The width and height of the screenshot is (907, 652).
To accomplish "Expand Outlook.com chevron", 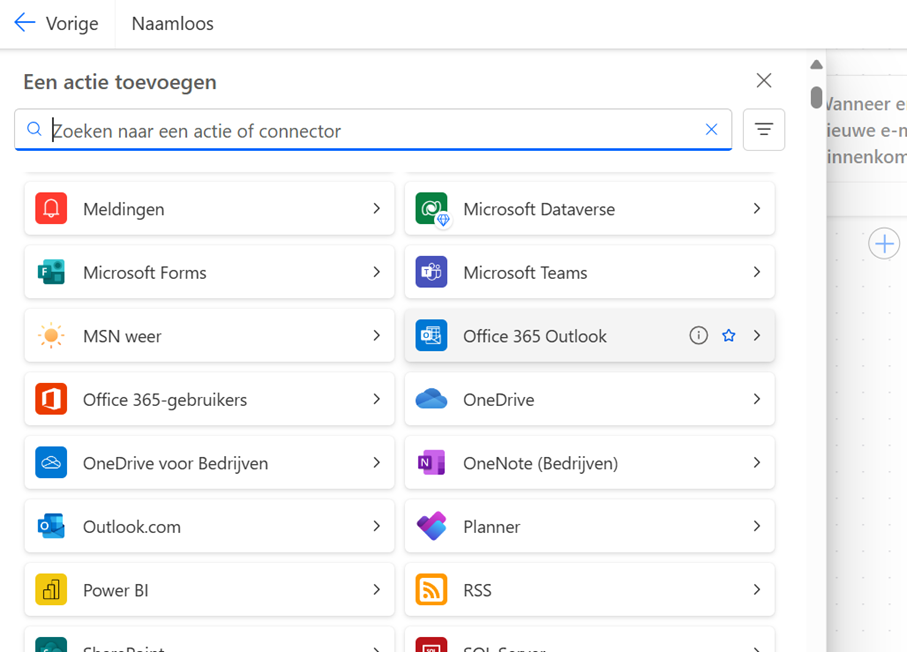I will pos(377,526).
